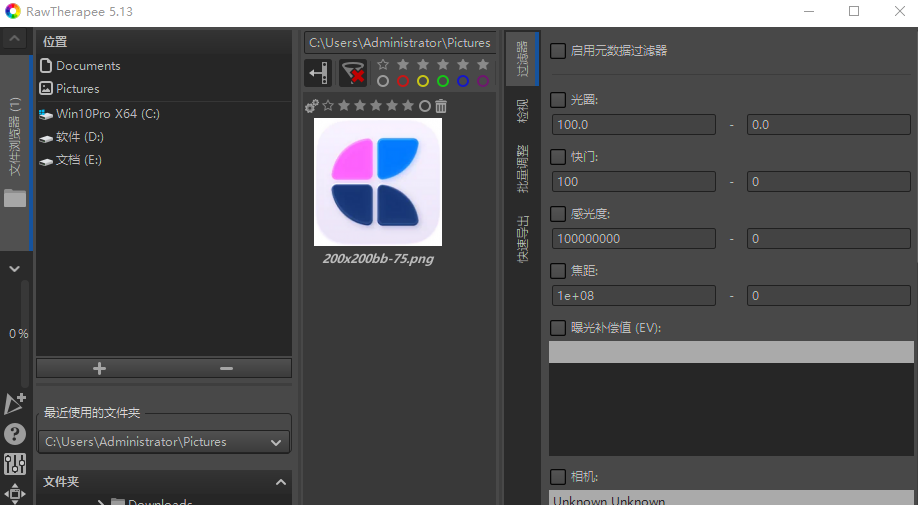
Task: Switch to the 批量调整 tab
Action: (522, 169)
